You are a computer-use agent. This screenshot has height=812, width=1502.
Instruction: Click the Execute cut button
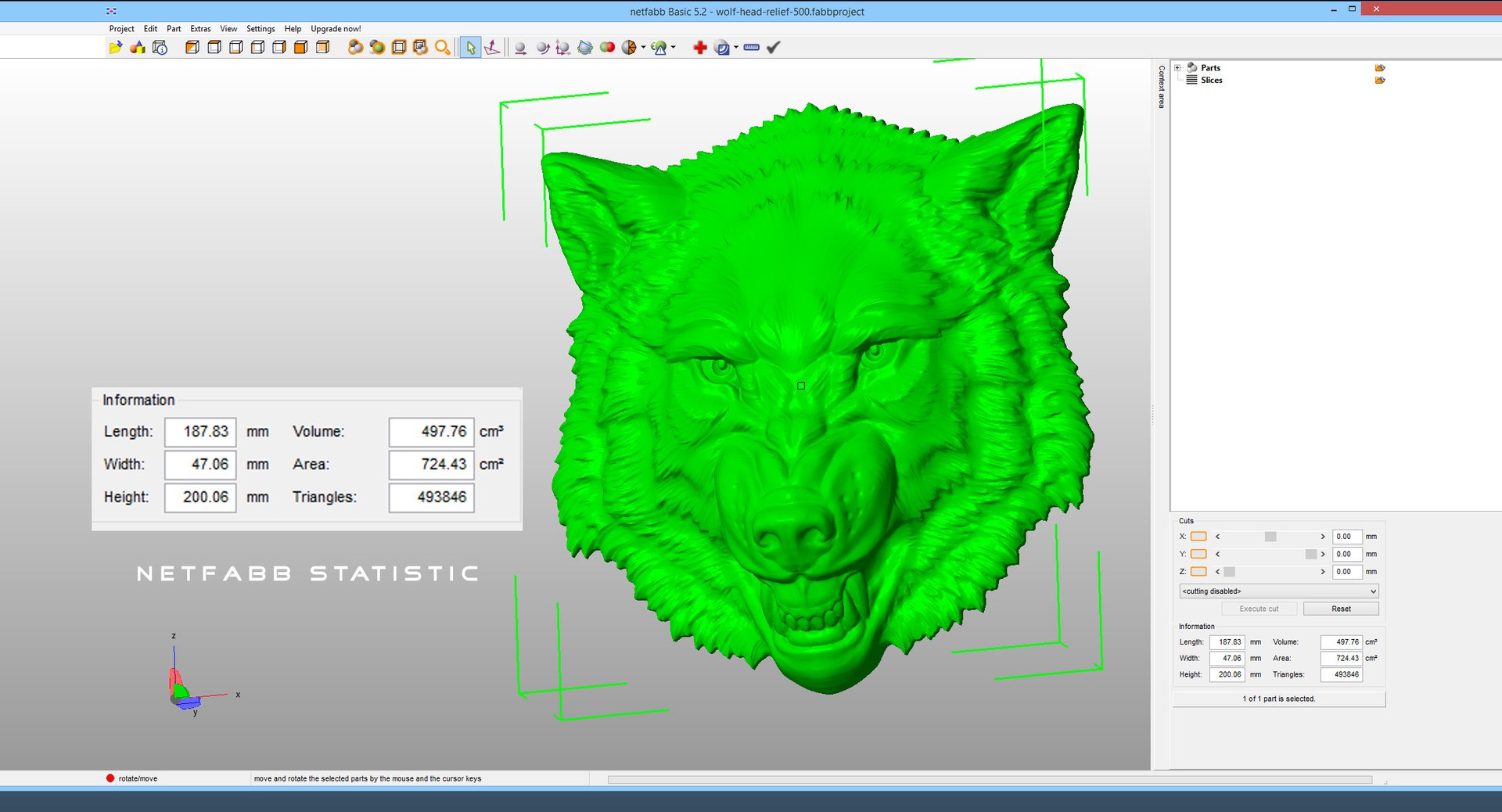click(1259, 609)
